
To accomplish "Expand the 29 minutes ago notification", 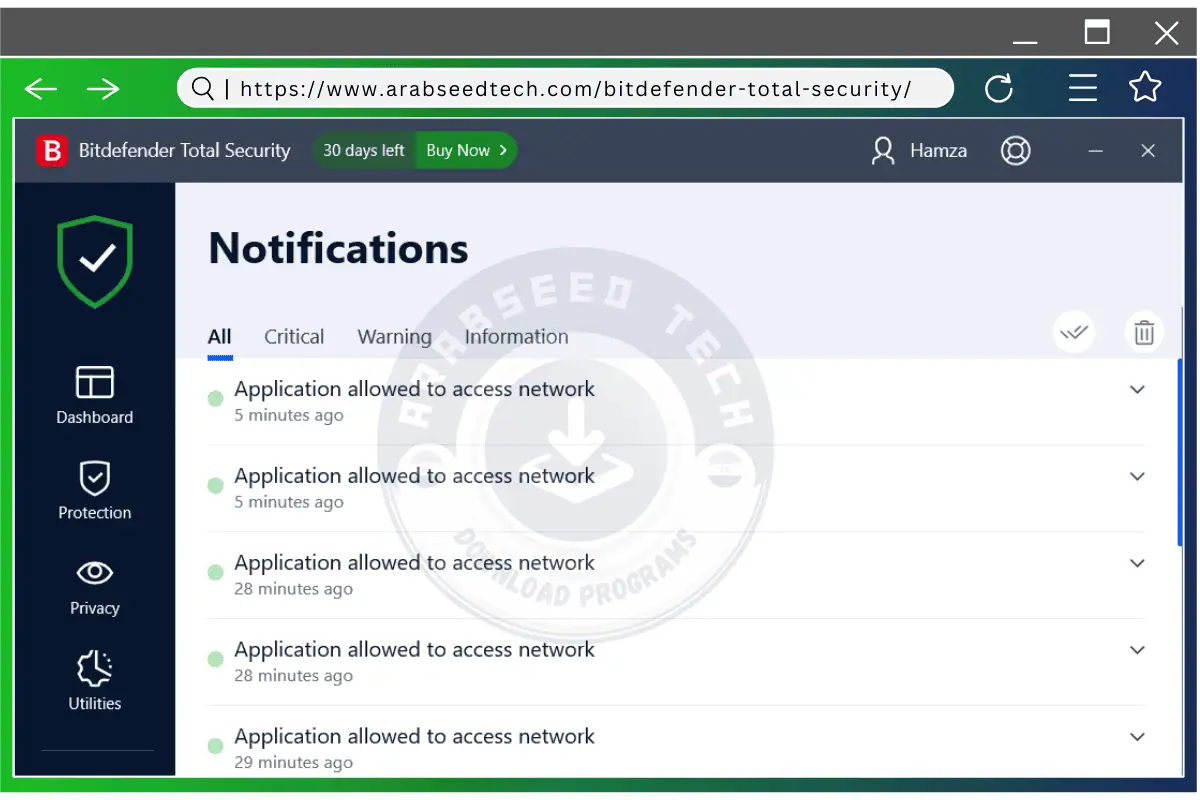I will pyautogui.click(x=1137, y=736).
